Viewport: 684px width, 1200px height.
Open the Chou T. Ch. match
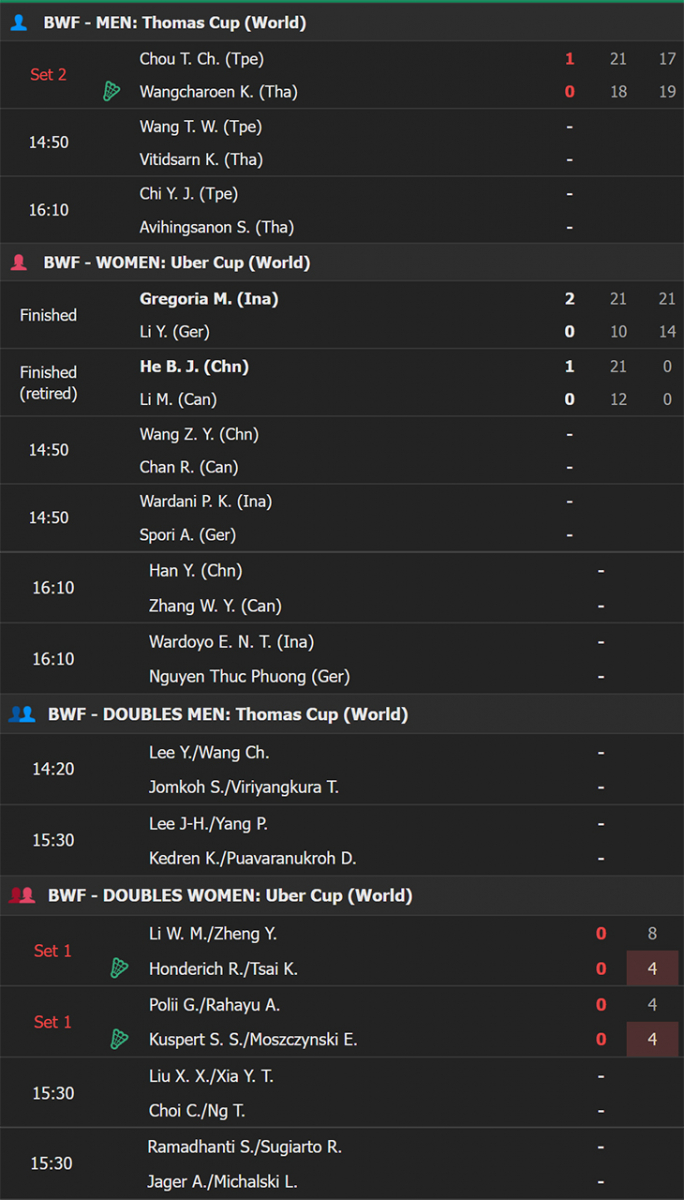pyautogui.click(x=342, y=75)
